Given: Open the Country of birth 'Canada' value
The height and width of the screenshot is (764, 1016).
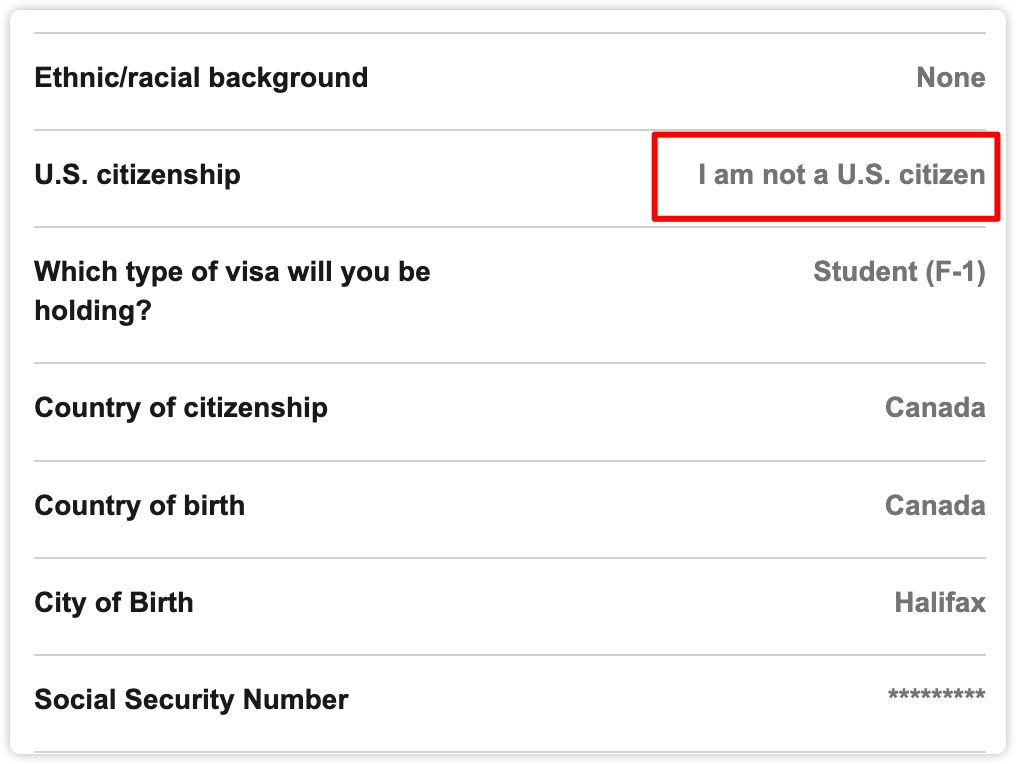Looking at the screenshot, I should point(935,505).
